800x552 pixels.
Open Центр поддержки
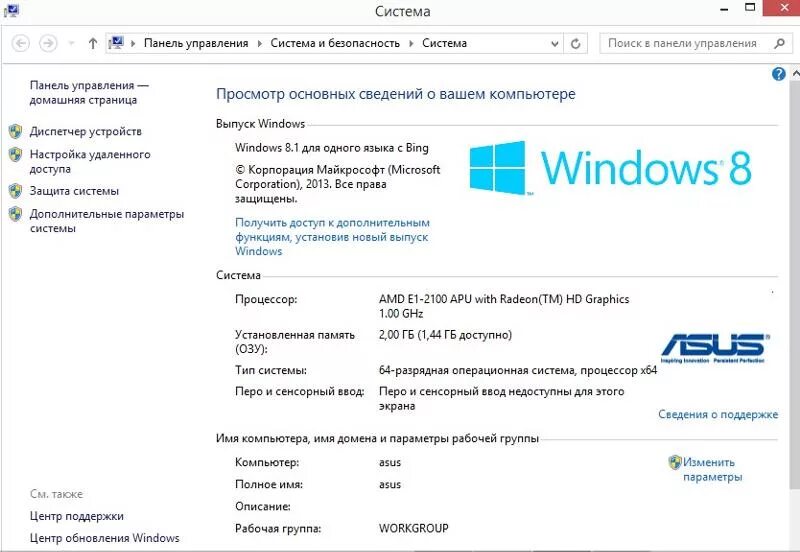tap(77, 516)
